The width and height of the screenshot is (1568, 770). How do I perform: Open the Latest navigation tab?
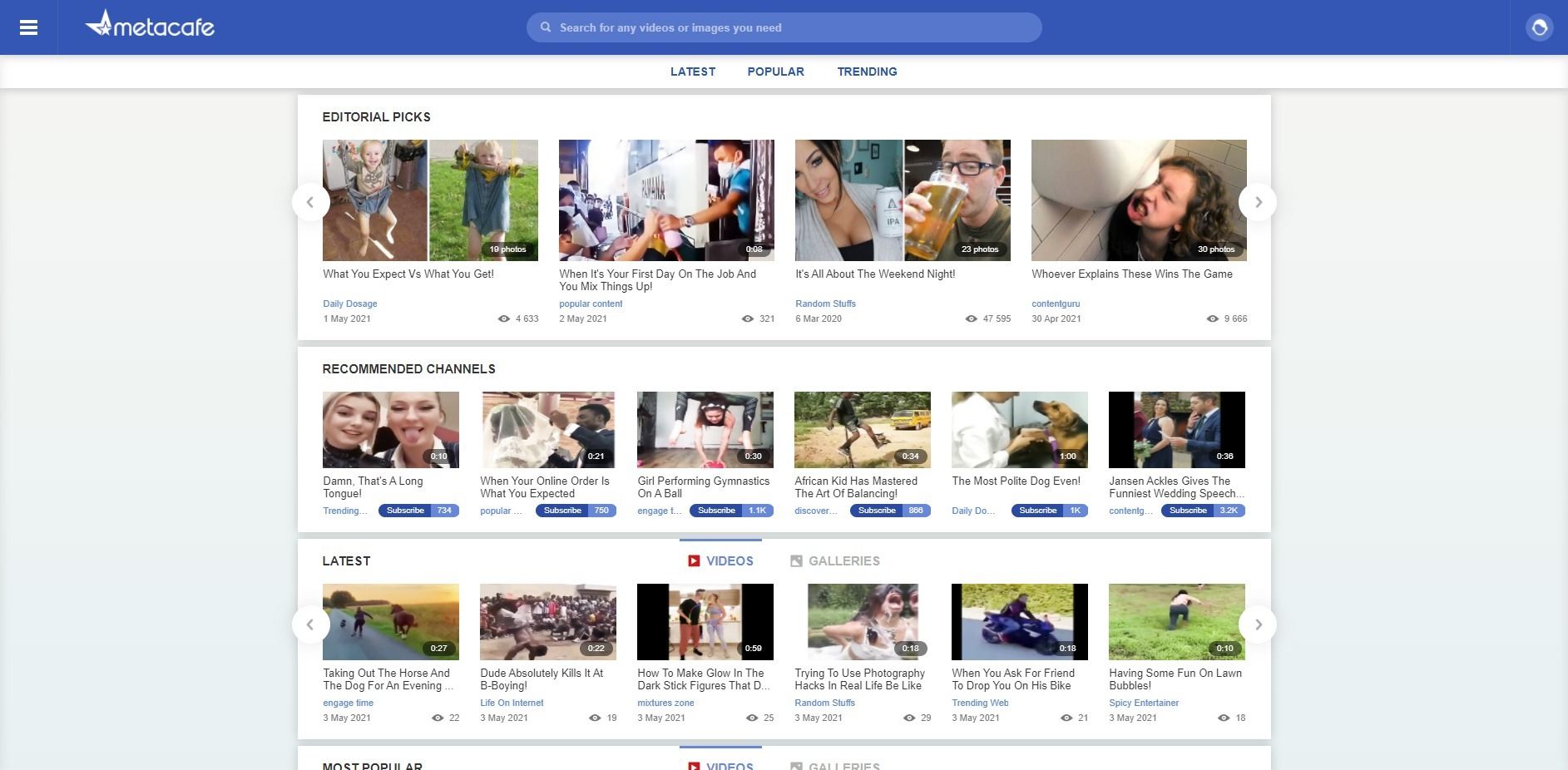[x=692, y=72]
